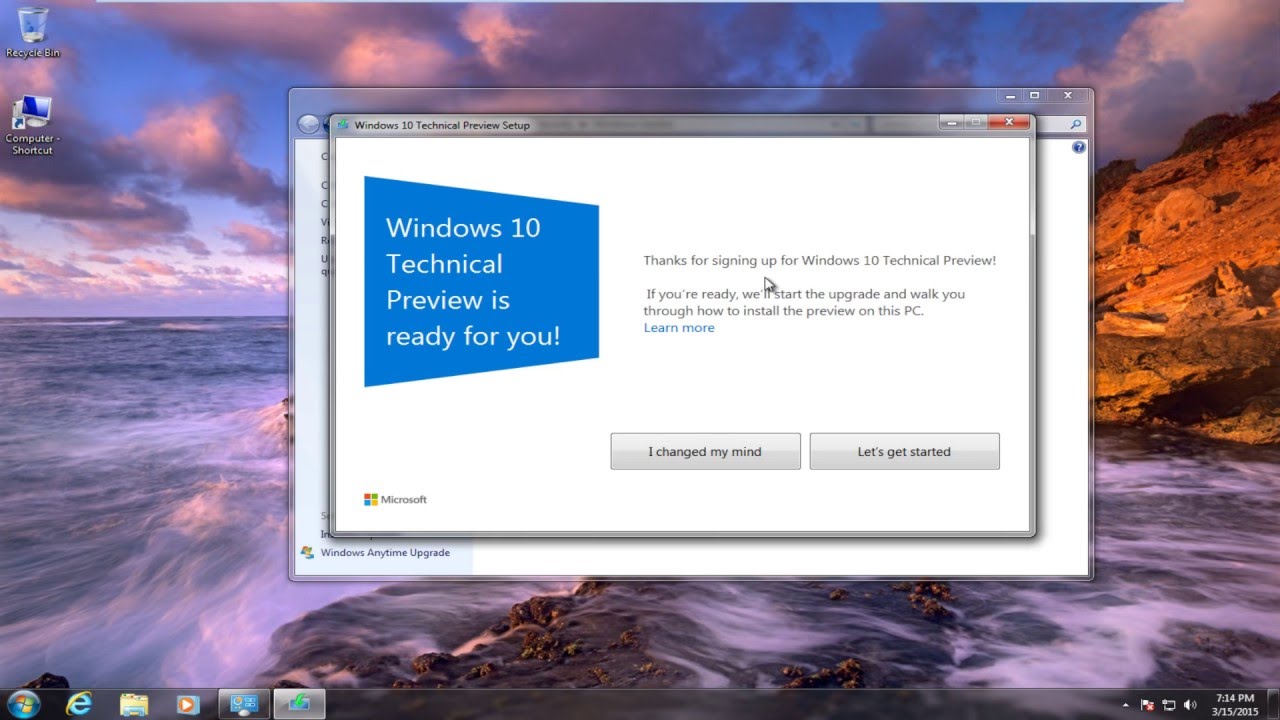The width and height of the screenshot is (1280, 720).
Task: Maximize the background Control Panel window
Action: (x=1035, y=95)
